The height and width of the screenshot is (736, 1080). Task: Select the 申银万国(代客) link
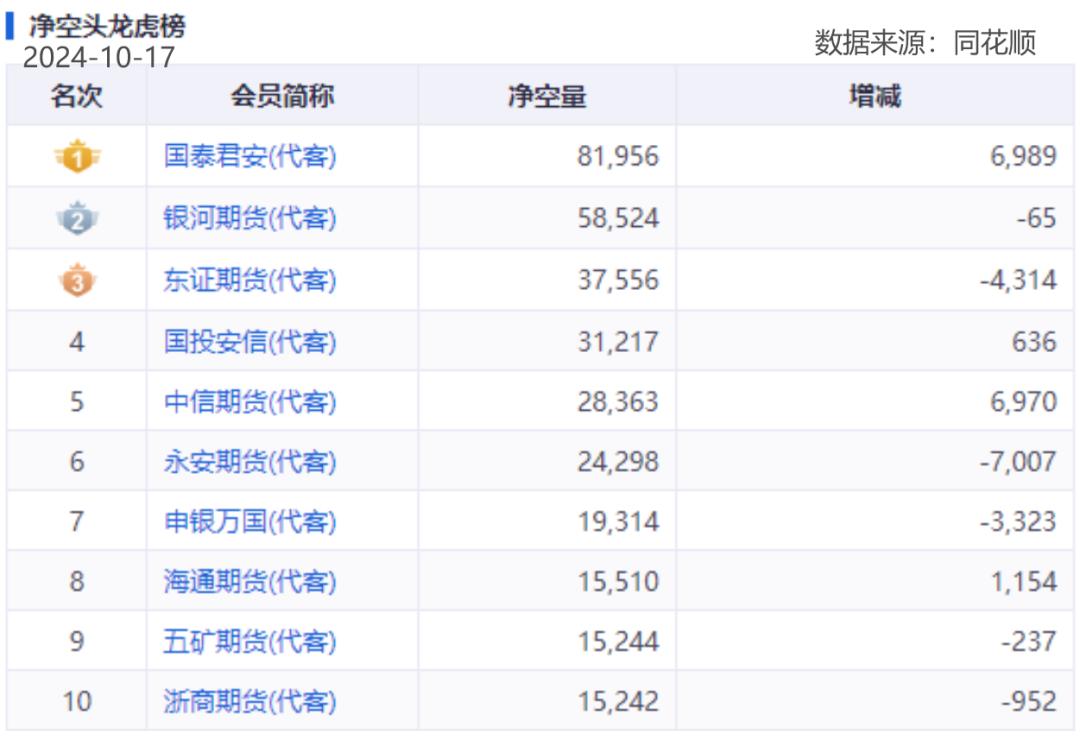point(250,522)
